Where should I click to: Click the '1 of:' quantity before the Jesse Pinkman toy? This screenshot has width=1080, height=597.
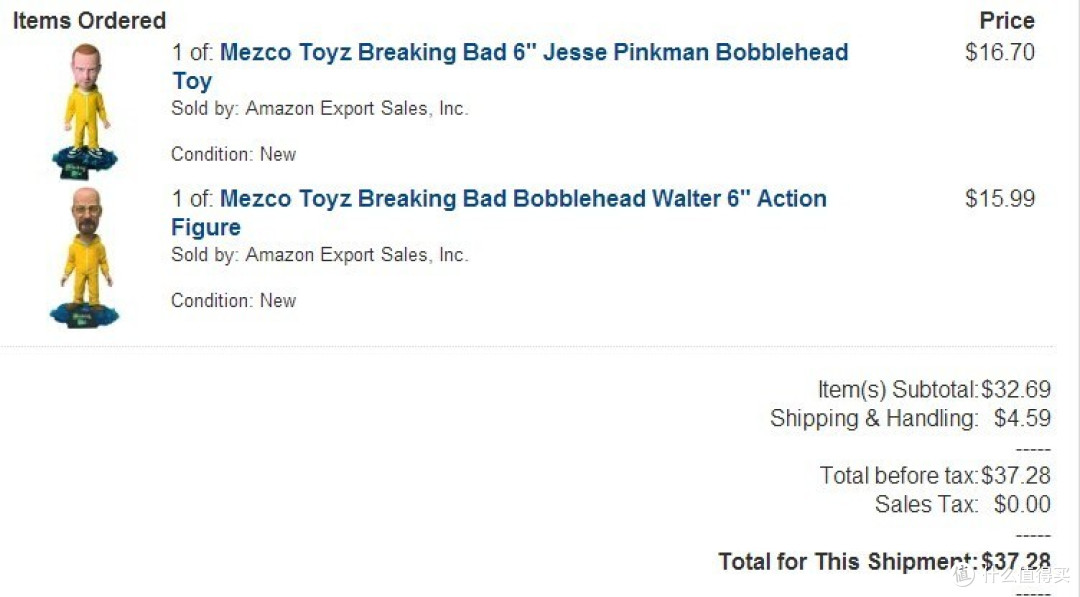click(193, 52)
